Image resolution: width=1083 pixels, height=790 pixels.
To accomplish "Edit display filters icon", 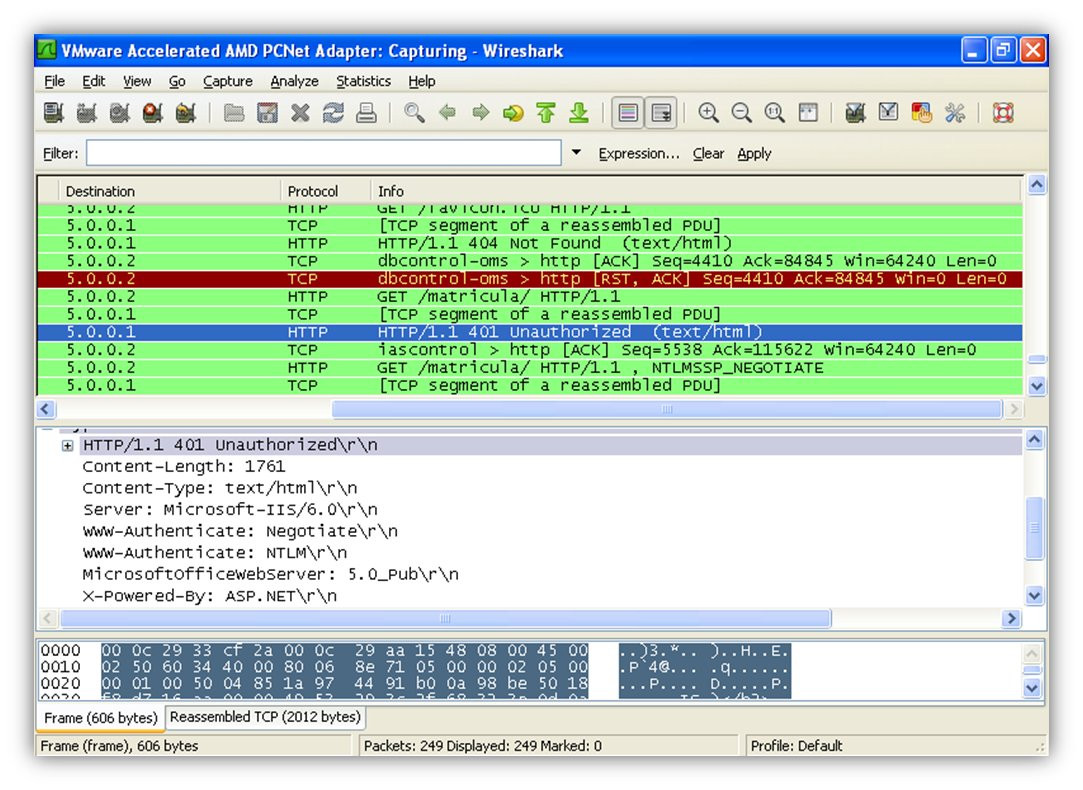I will point(888,113).
